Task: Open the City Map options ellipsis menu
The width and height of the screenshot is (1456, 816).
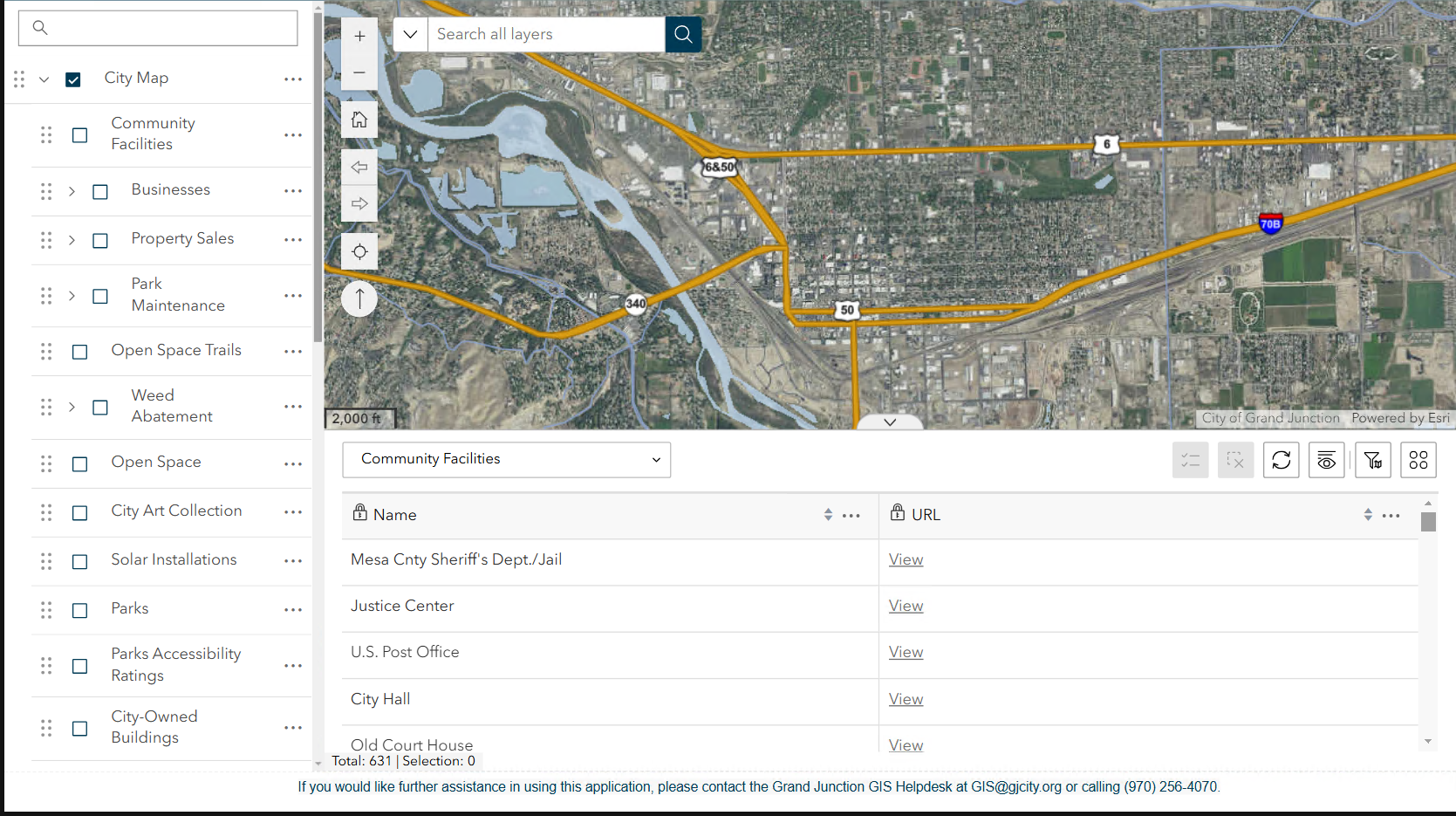Action: [x=293, y=79]
